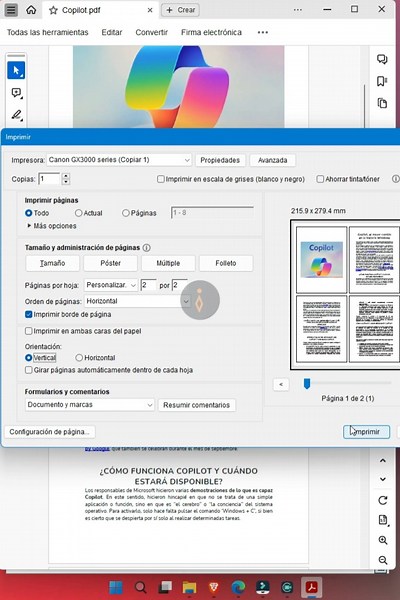Open Windows Start menu
The width and height of the screenshot is (400, 600).
tap(116, 587)
